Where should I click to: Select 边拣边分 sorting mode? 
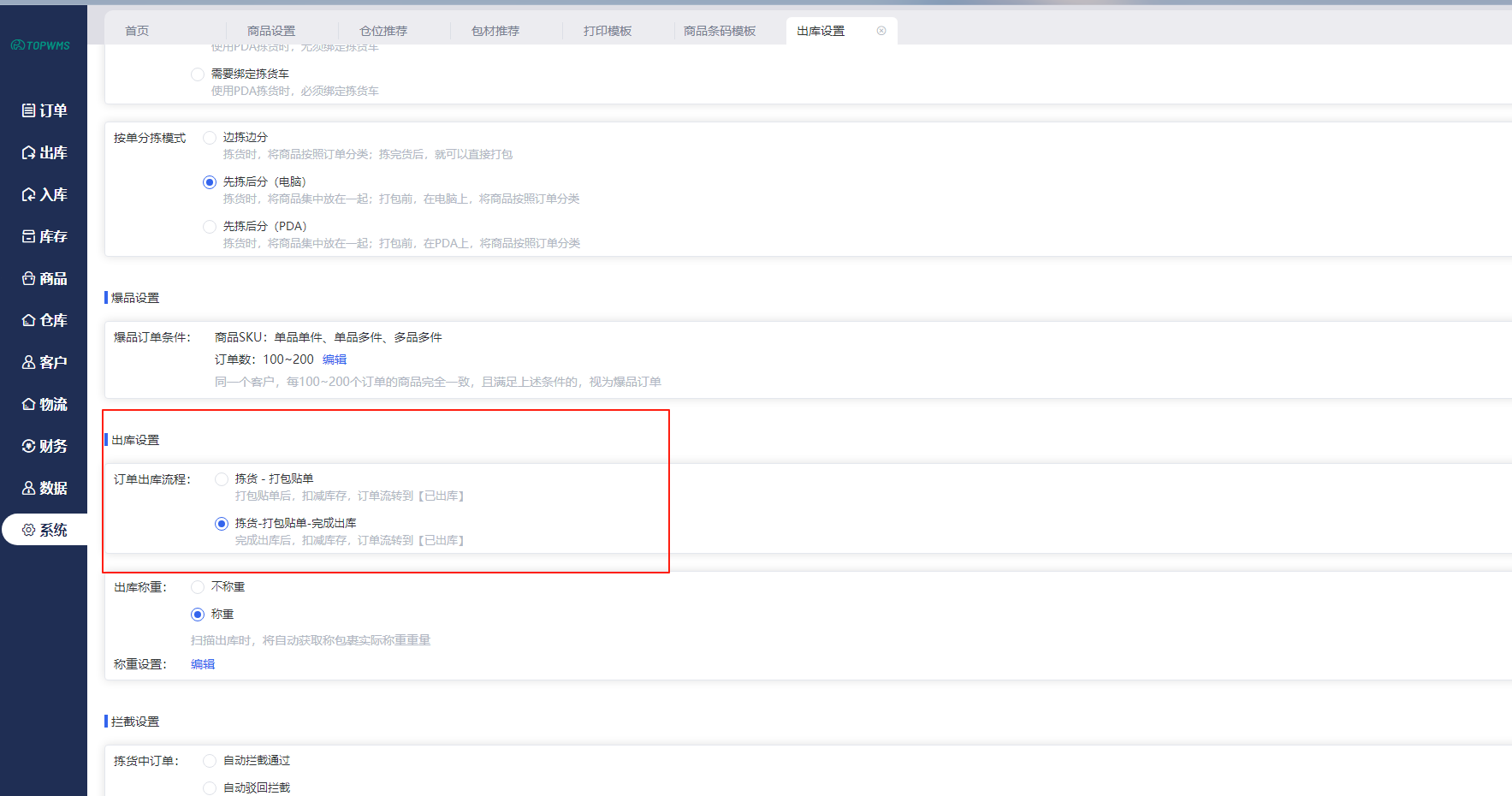(x=210, y=138)
